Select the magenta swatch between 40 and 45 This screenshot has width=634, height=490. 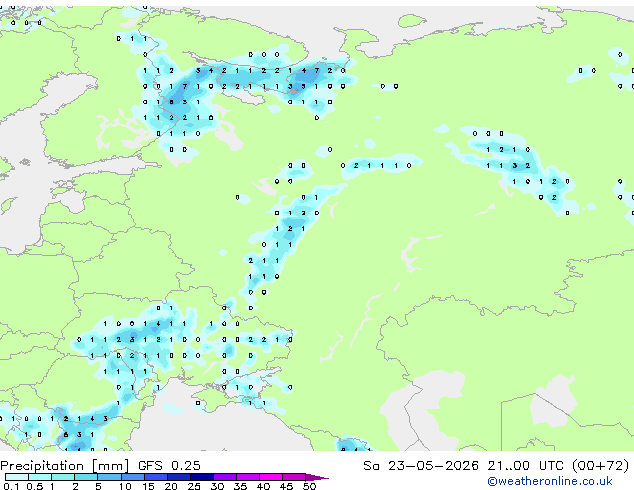pyautogui.click(x=271, y=477)
